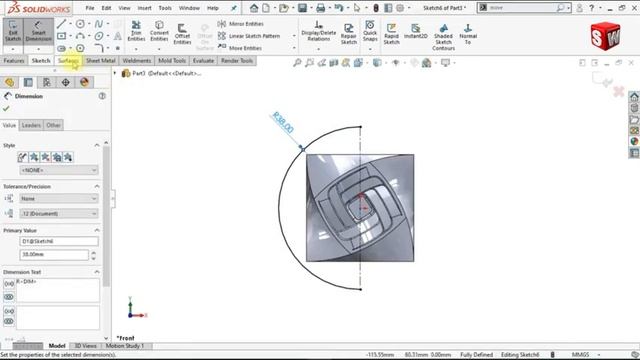Viewport: 640px width, 360px height.
Task: Click the R<DIM> dimension text box
Action: [x=58, y=290]
